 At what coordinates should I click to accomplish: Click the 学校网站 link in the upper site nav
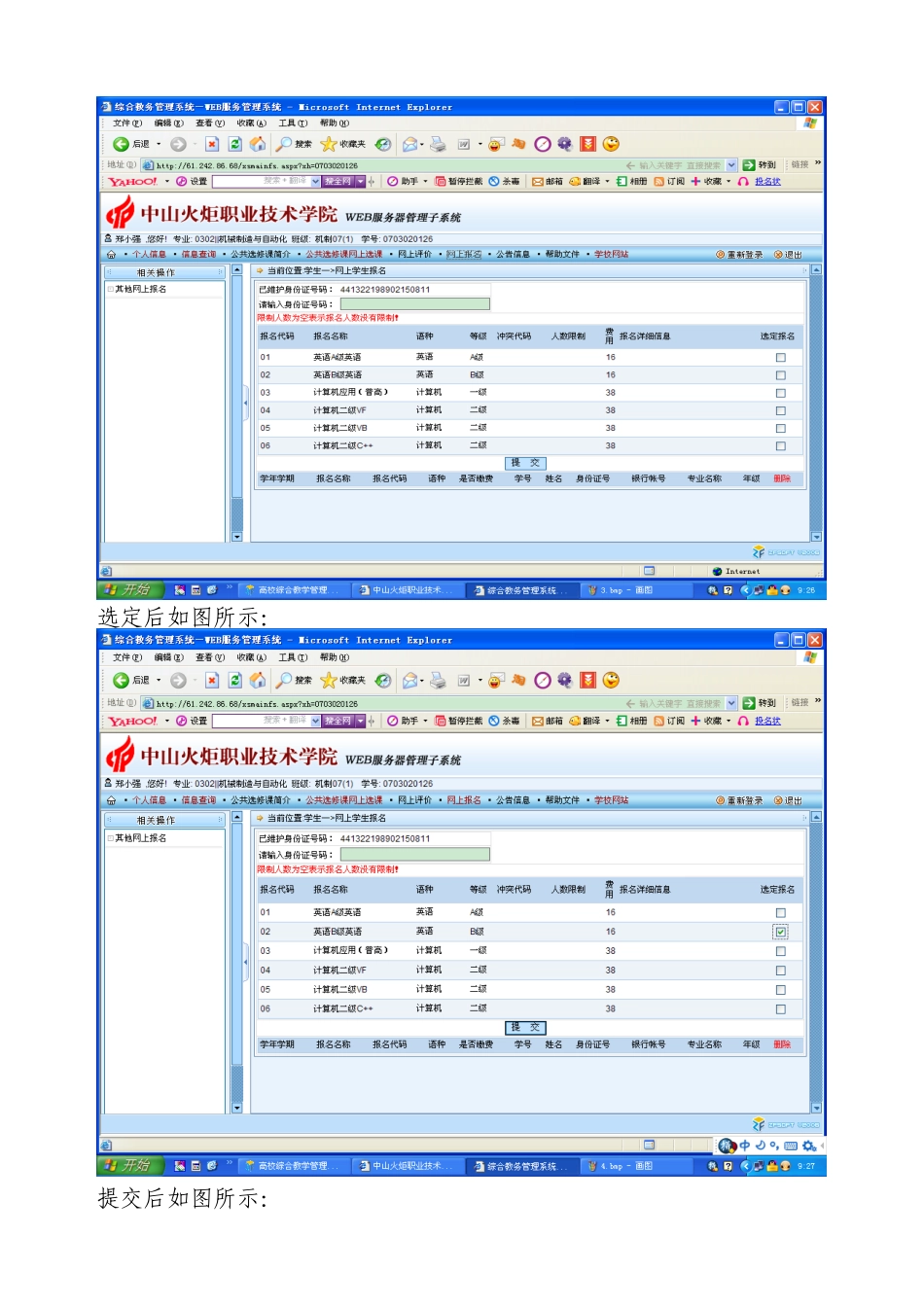click(611, 255)
